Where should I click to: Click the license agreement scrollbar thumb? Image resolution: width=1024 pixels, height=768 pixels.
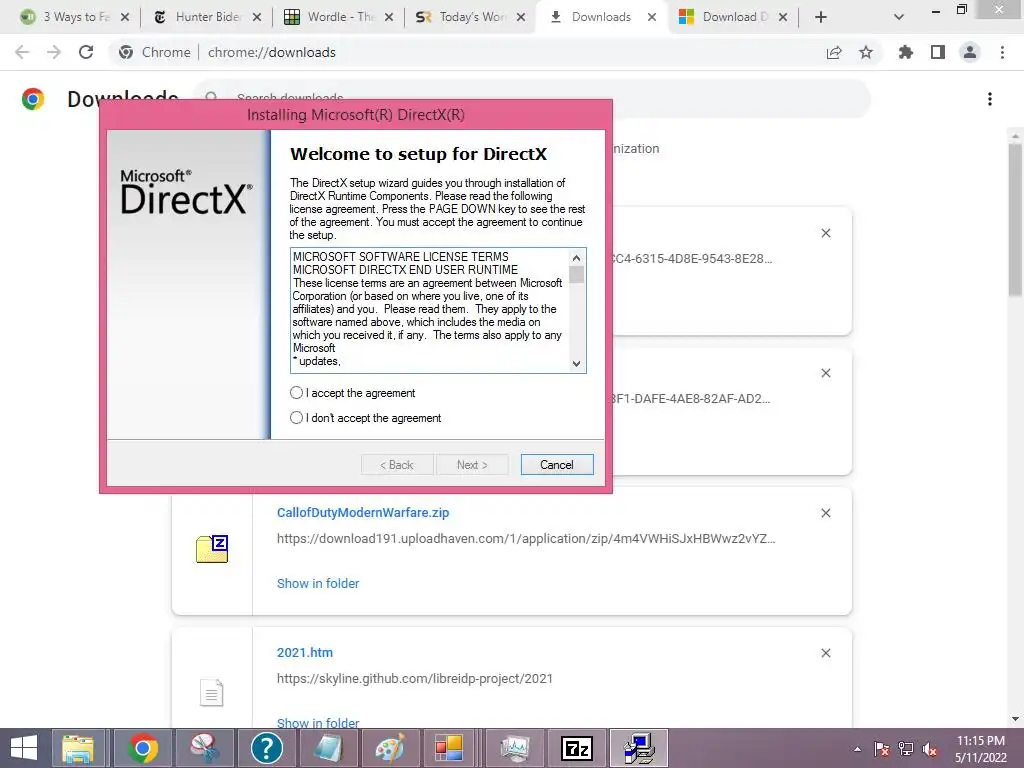(576, 275)
